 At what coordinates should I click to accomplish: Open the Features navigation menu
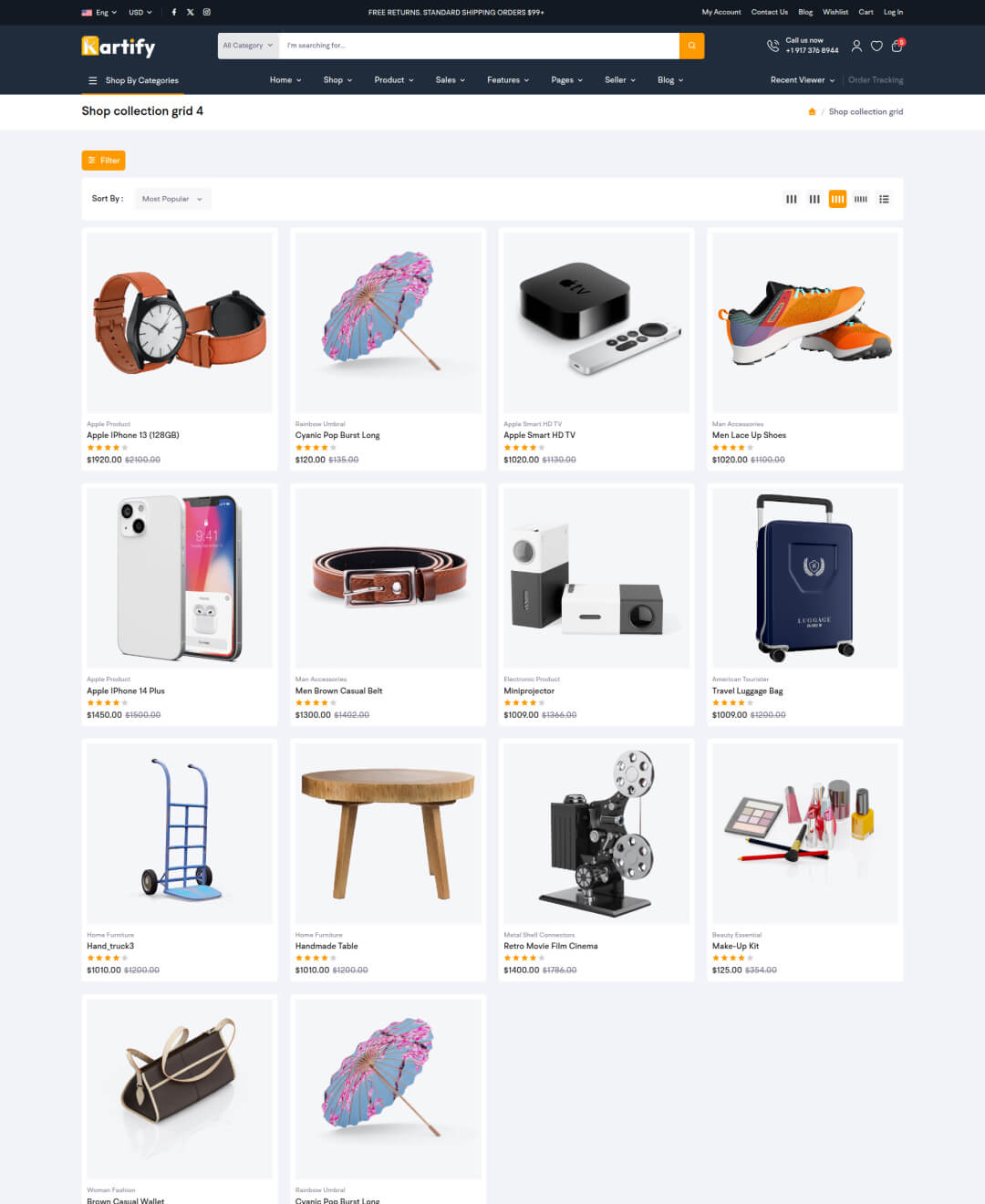click(508, 80)
